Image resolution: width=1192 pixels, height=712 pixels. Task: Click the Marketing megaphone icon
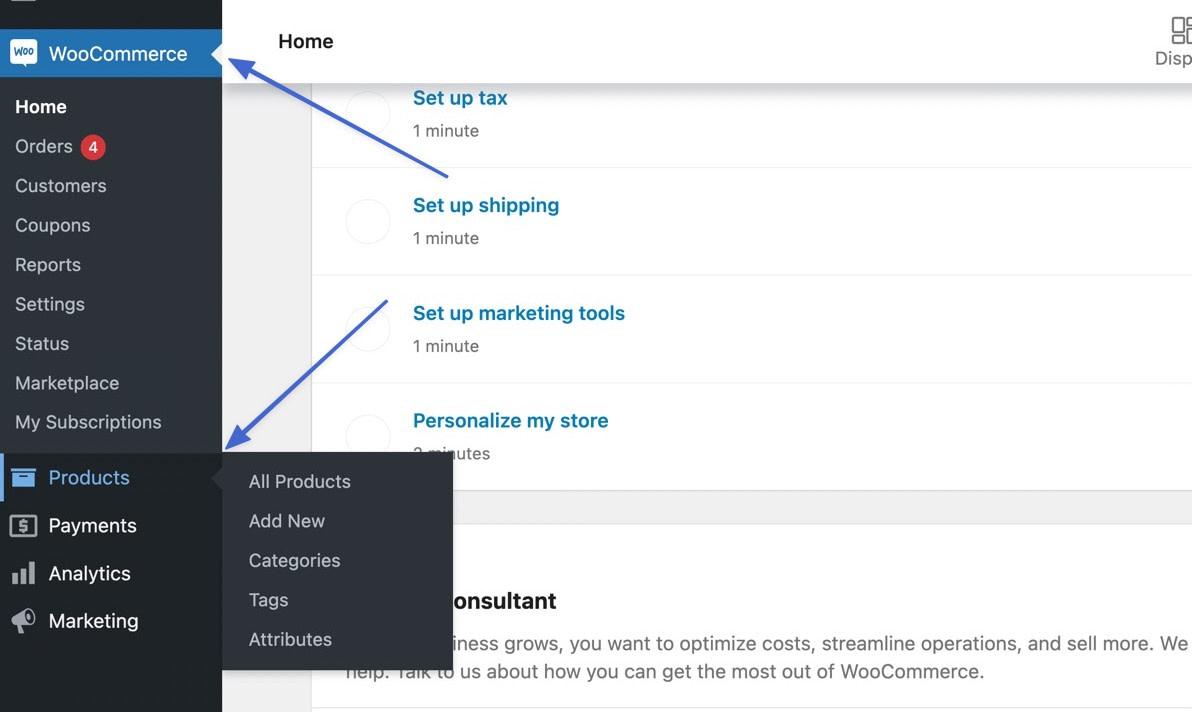(x=23, y=621)
